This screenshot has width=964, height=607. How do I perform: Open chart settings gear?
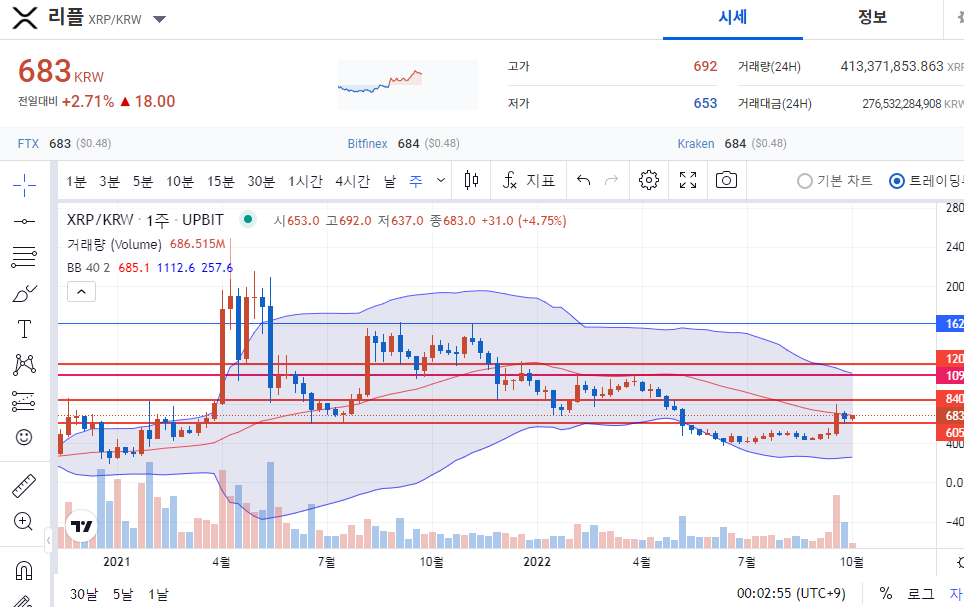click(649, 180)
